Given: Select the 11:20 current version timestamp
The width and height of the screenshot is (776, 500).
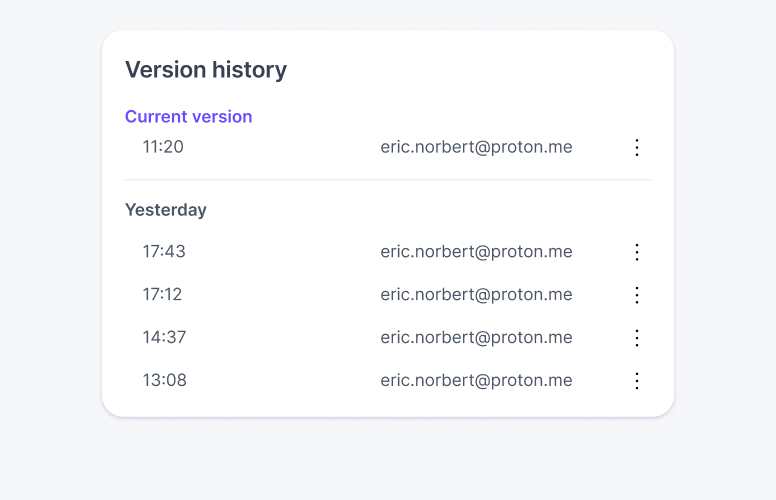Looking at the screenshot, I should (163, 147).
